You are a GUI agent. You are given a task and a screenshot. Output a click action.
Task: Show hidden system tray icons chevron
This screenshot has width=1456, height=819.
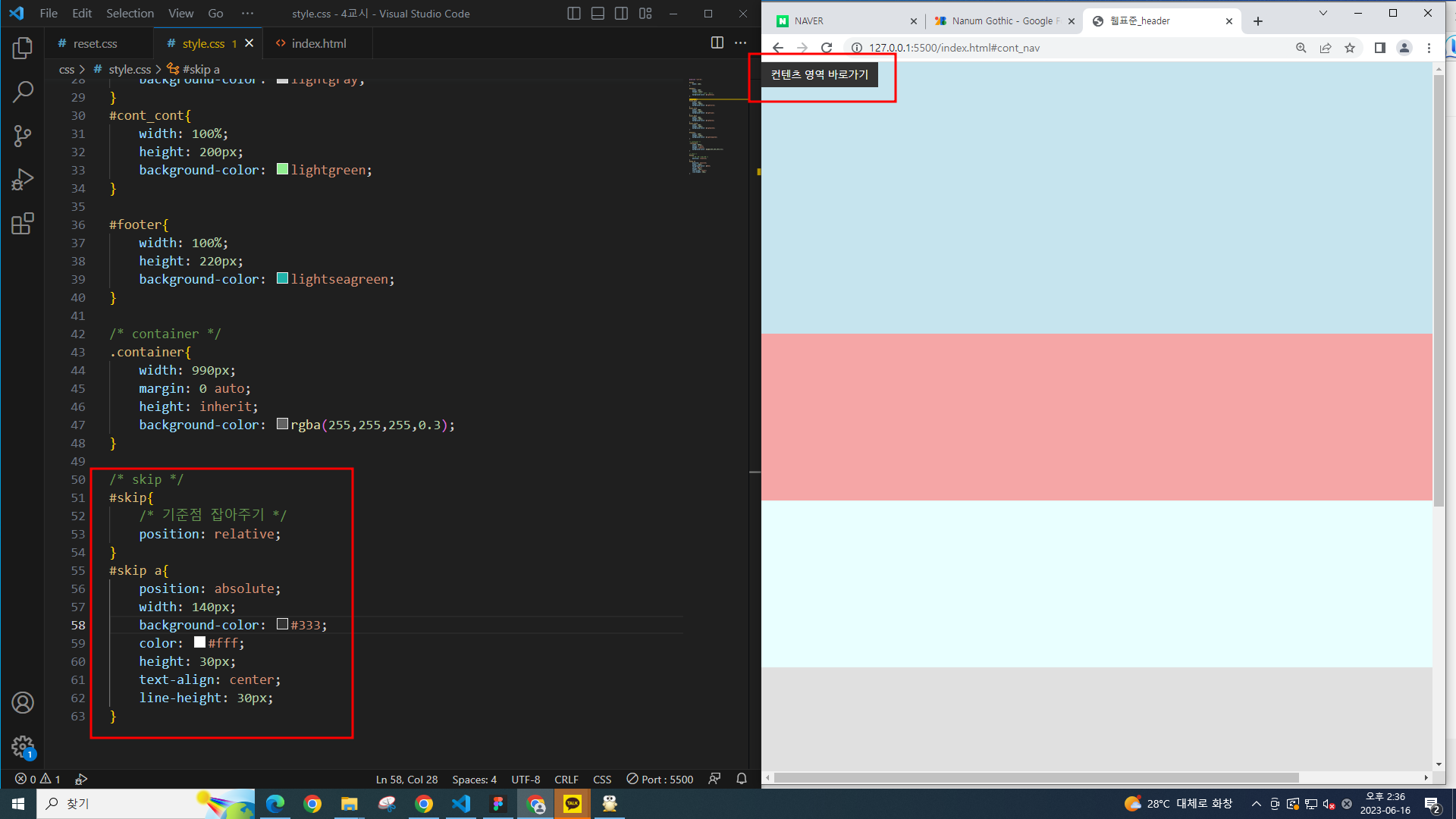tap(1257, 804)
